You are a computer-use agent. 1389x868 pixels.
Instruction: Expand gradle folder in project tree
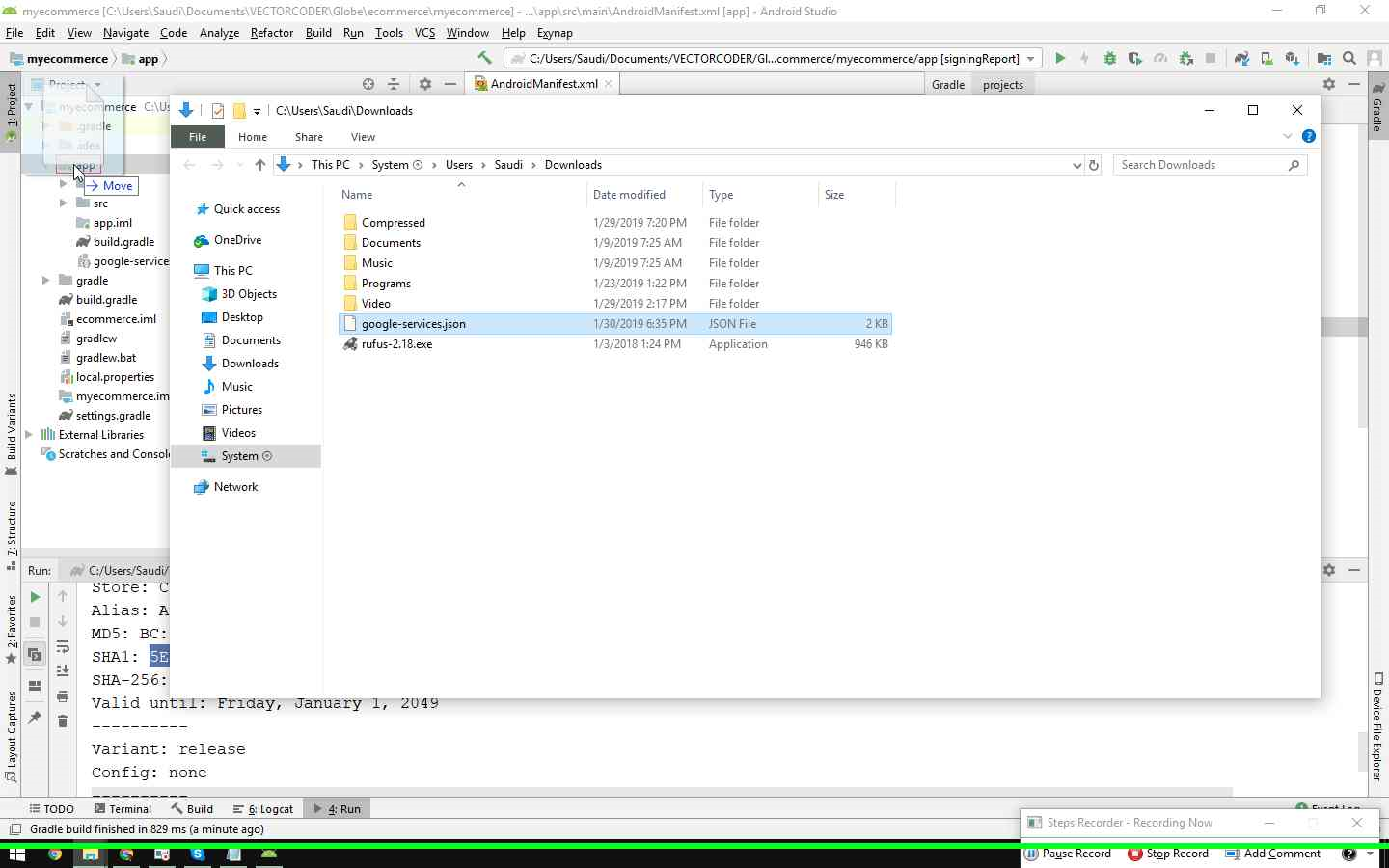45,281
